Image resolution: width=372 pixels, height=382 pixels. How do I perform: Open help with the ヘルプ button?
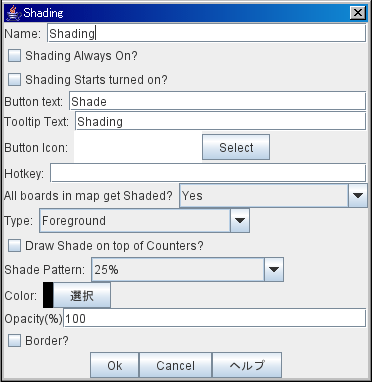click(x=247, y=365)
